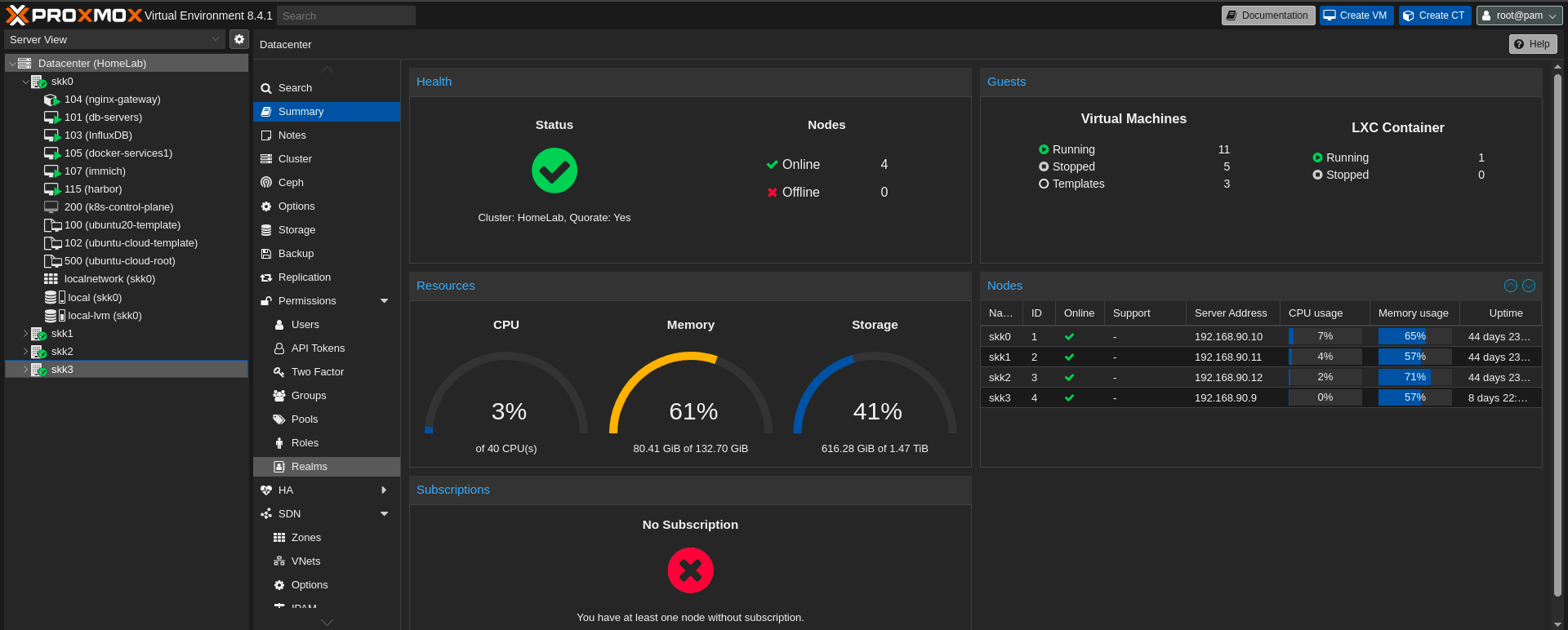Click skk0 CPU usage bar showing 7%
Image resolution: width=1568 pixels, height=630 pixels.
tap(1325, 336)
